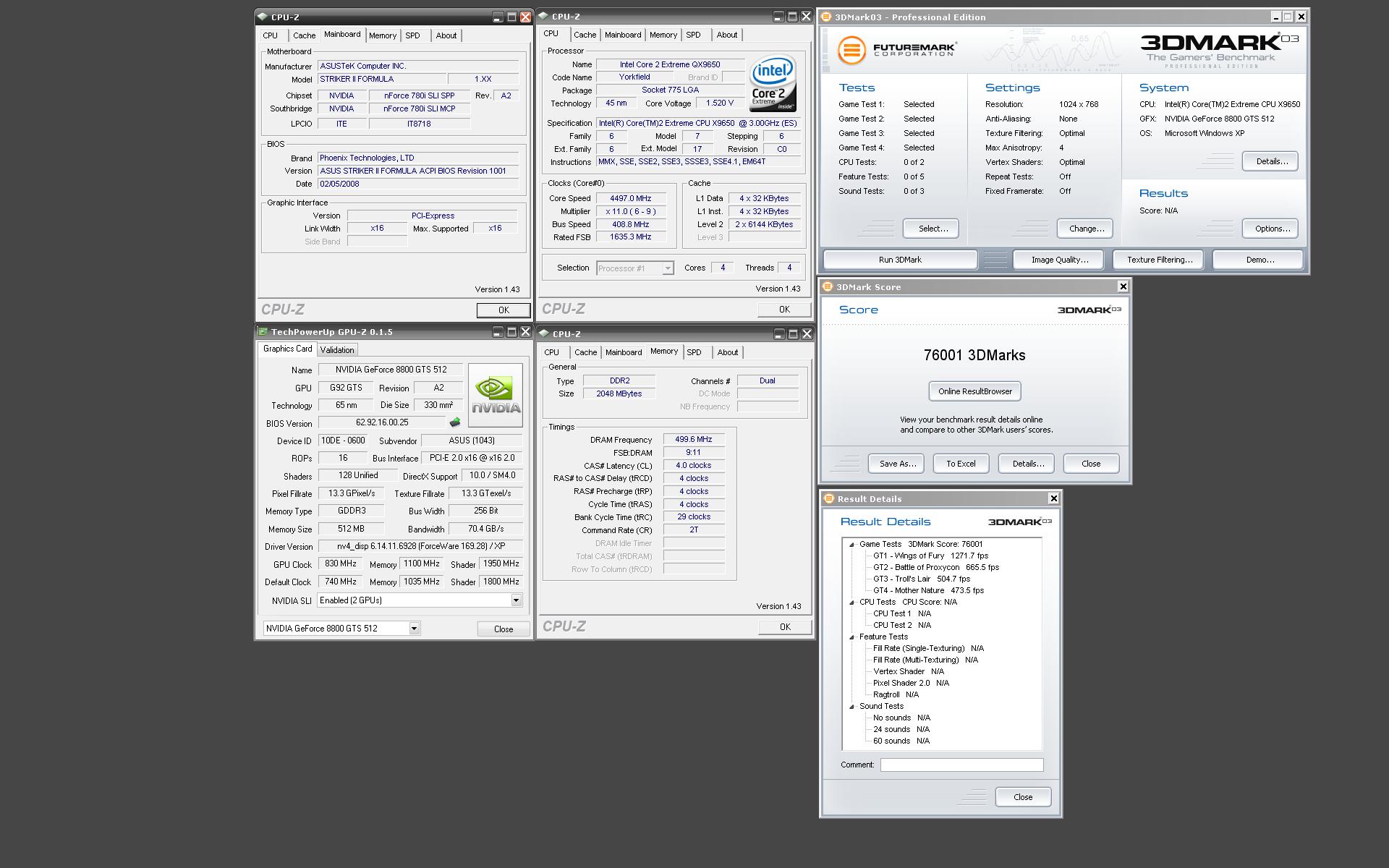Open the SPD tab in CPU-Z processor window
Viewport: 1389px width, 868px height.
693,35
